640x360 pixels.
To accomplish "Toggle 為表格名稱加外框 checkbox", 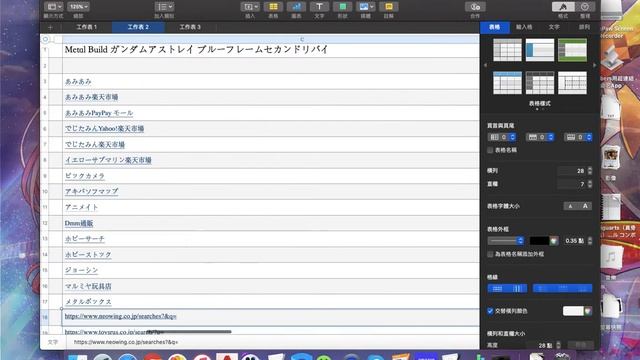I will (490, 254).
